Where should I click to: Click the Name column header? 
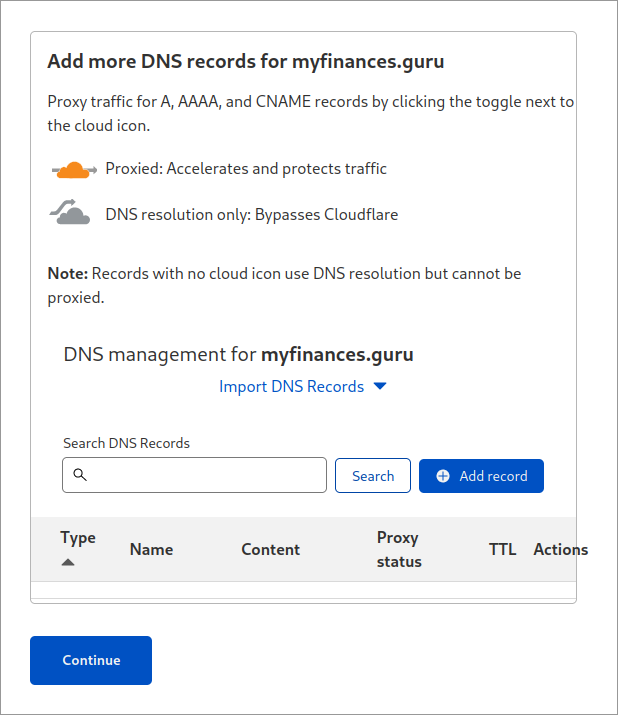[x=151, y=549]
